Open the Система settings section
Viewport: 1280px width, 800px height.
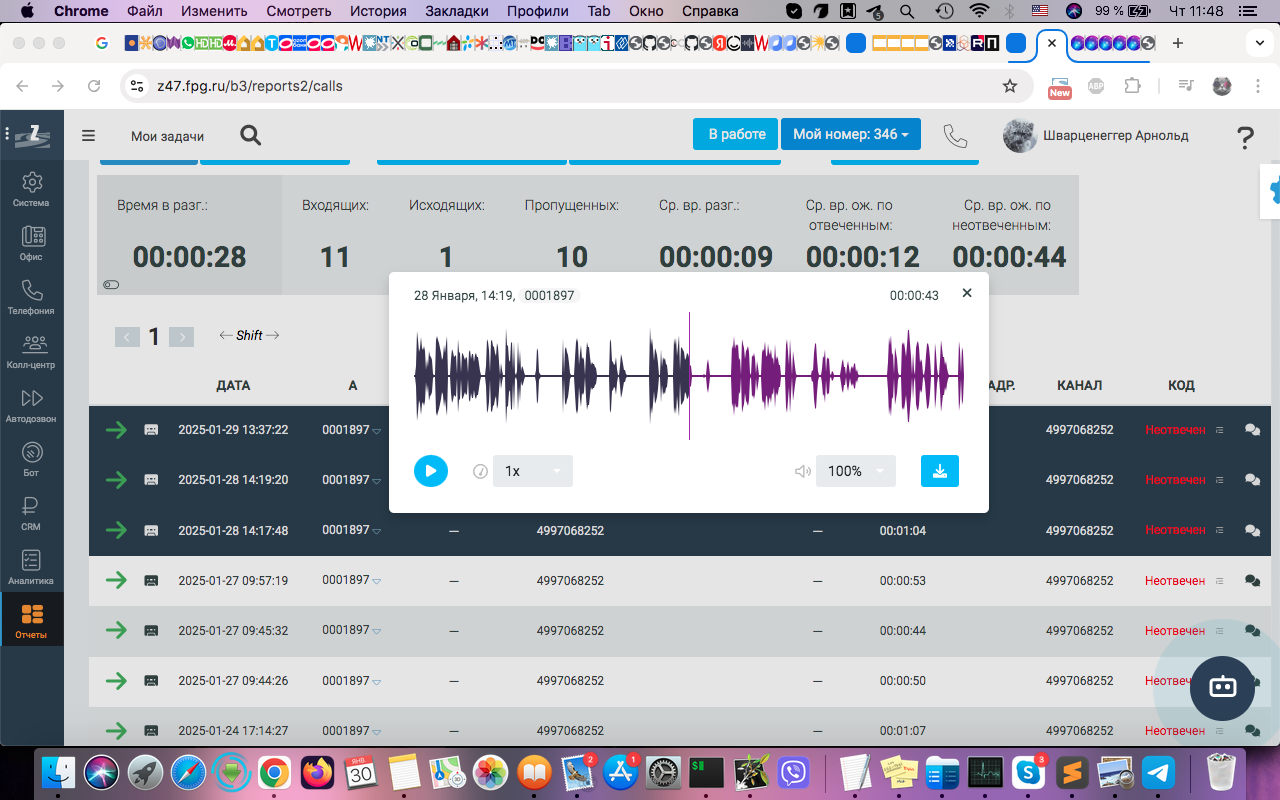pyautogui.click(x=32, y=189)
